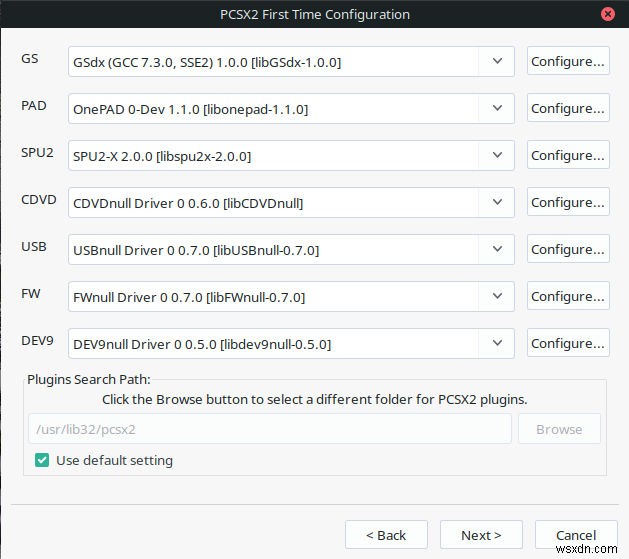This screenshot has width=629, height=559.
Task: Click the PCSX2 First Time Configuration title
Action: pyautogui.click(x=315, y=14)
